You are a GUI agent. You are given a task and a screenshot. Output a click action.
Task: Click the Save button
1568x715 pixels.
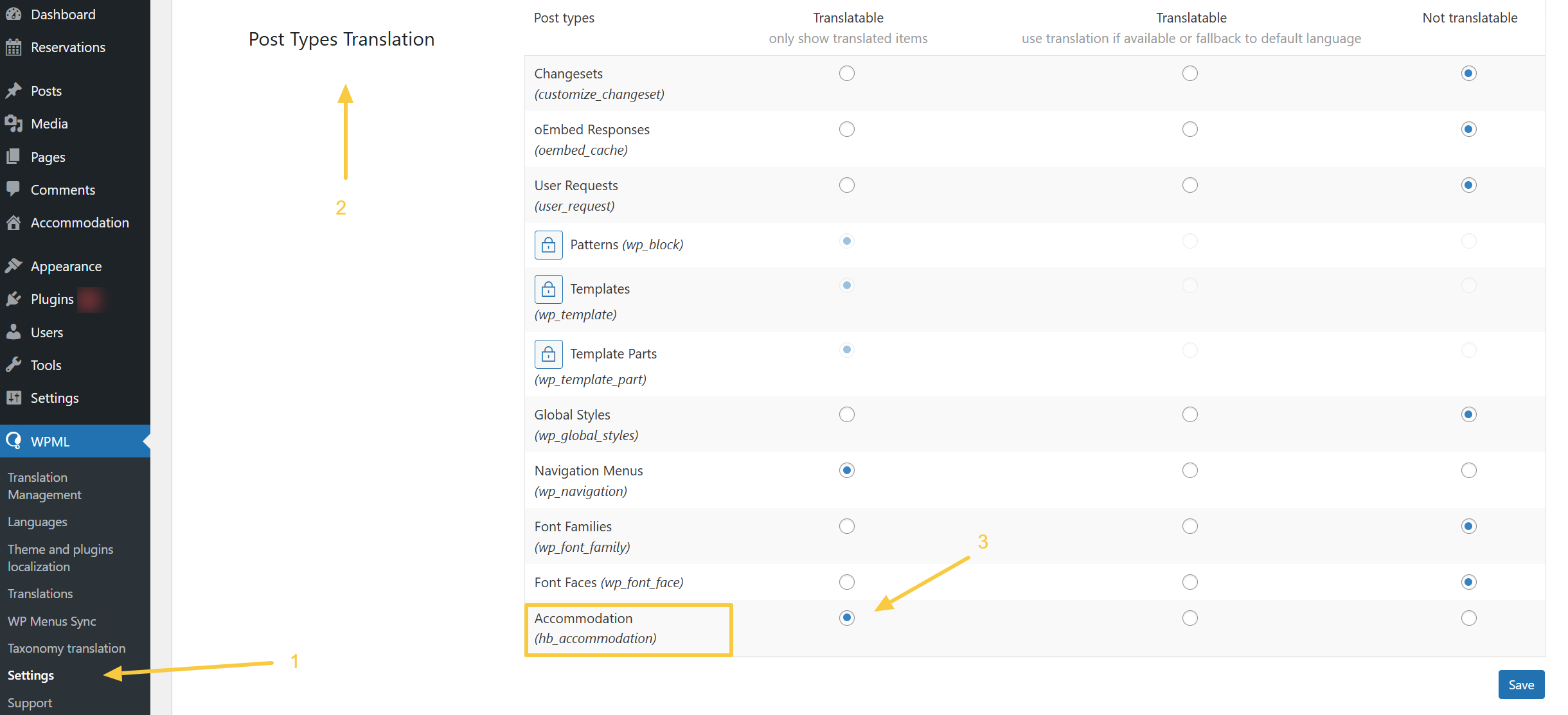[1520, 685]
